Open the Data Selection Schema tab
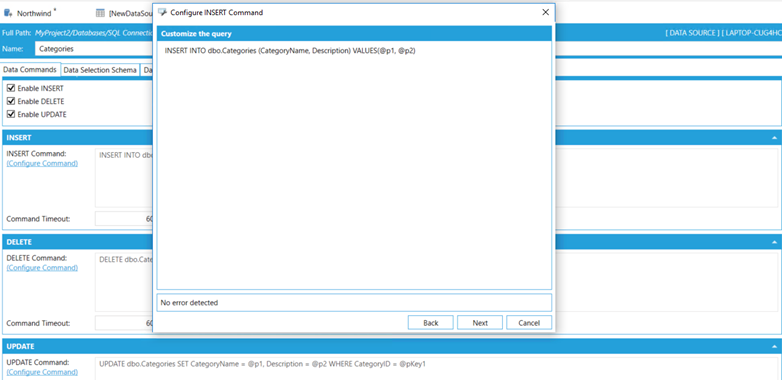Viewport: 782px width, 380px height. pos(100,70)
